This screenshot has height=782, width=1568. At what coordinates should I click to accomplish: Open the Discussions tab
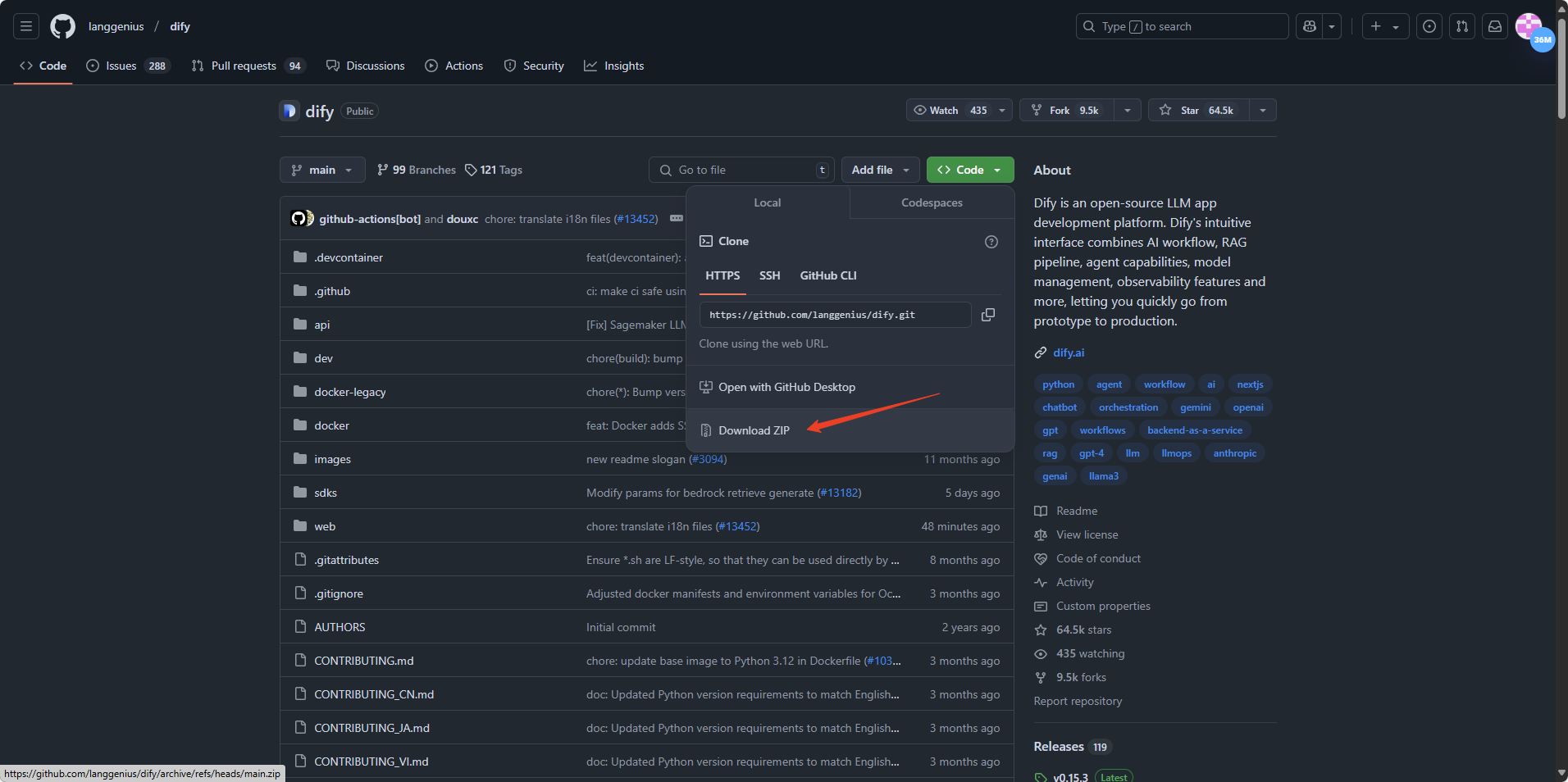coord(366,66)
